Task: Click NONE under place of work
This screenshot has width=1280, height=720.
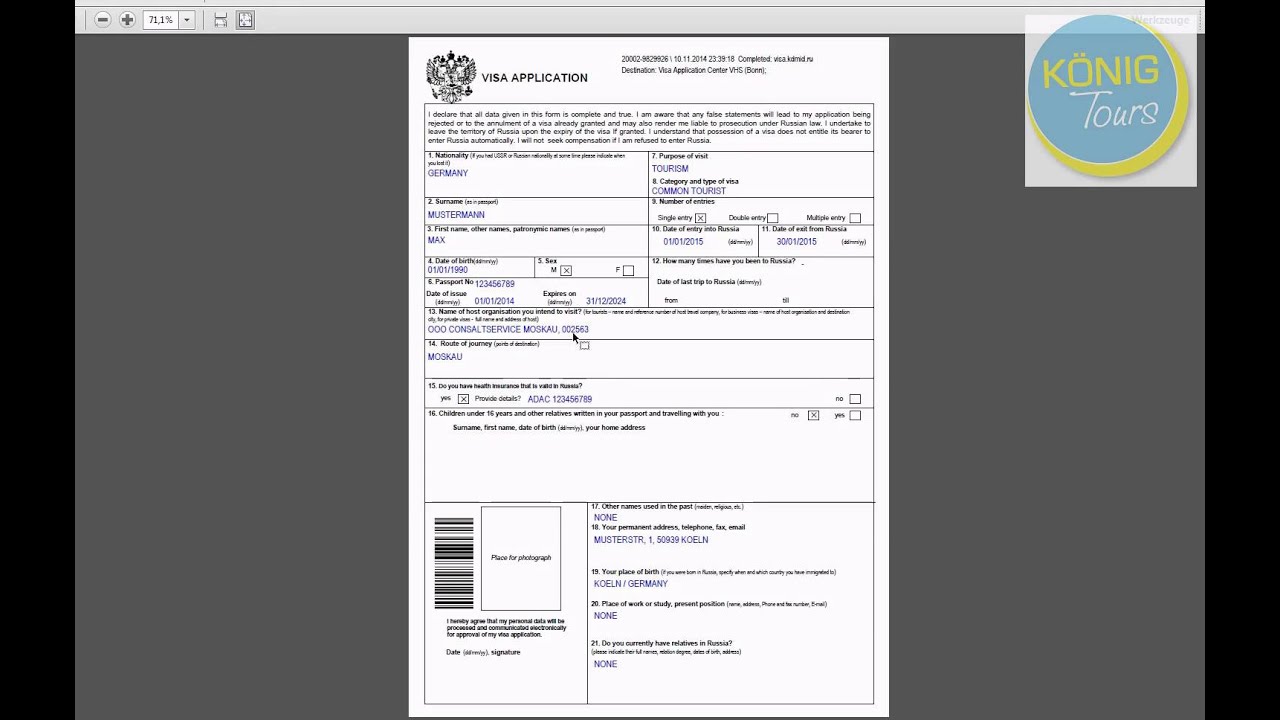Action: tap(605, 616)
